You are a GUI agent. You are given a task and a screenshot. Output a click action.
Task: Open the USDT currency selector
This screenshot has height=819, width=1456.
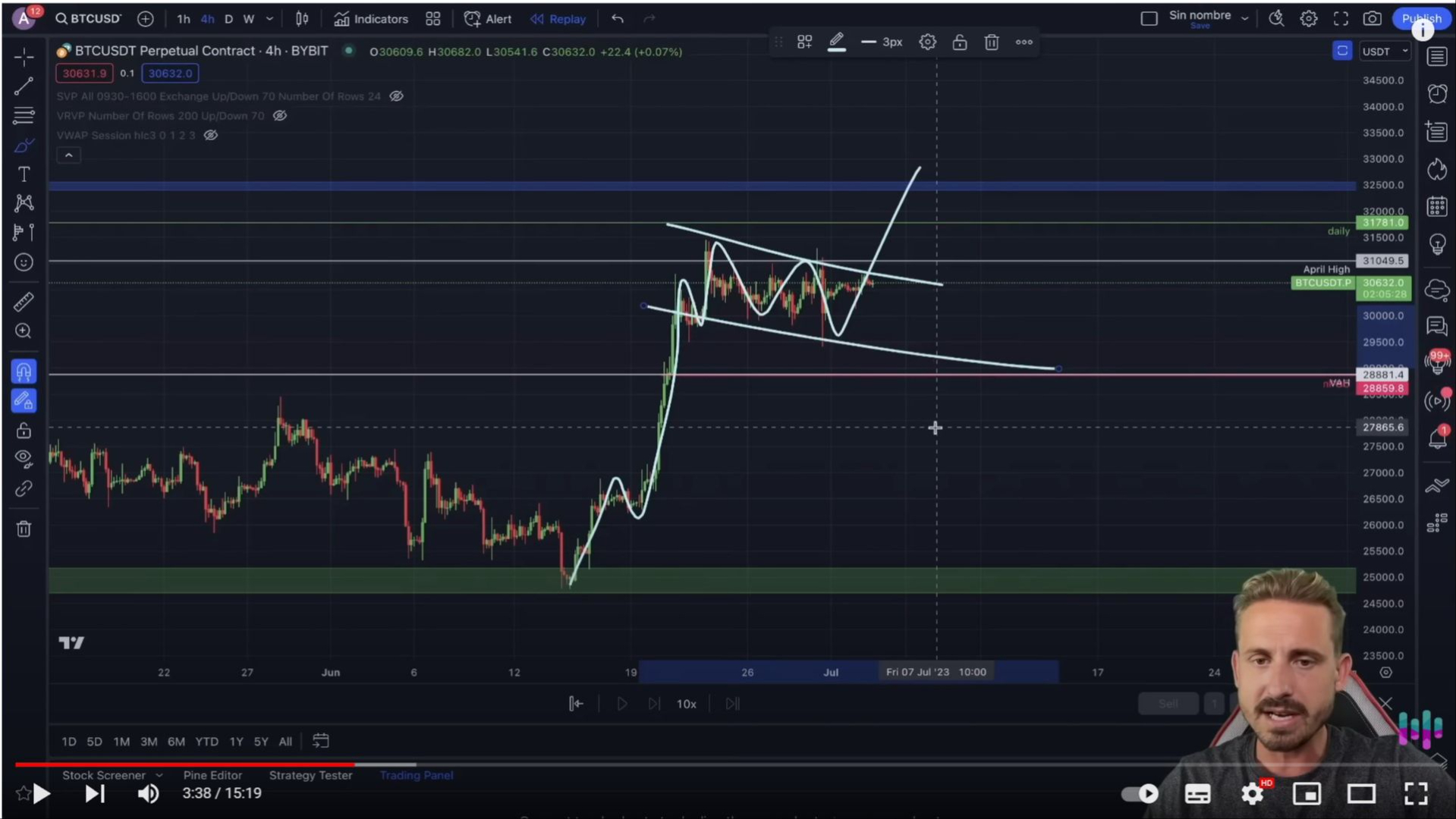coord(1385,52)
